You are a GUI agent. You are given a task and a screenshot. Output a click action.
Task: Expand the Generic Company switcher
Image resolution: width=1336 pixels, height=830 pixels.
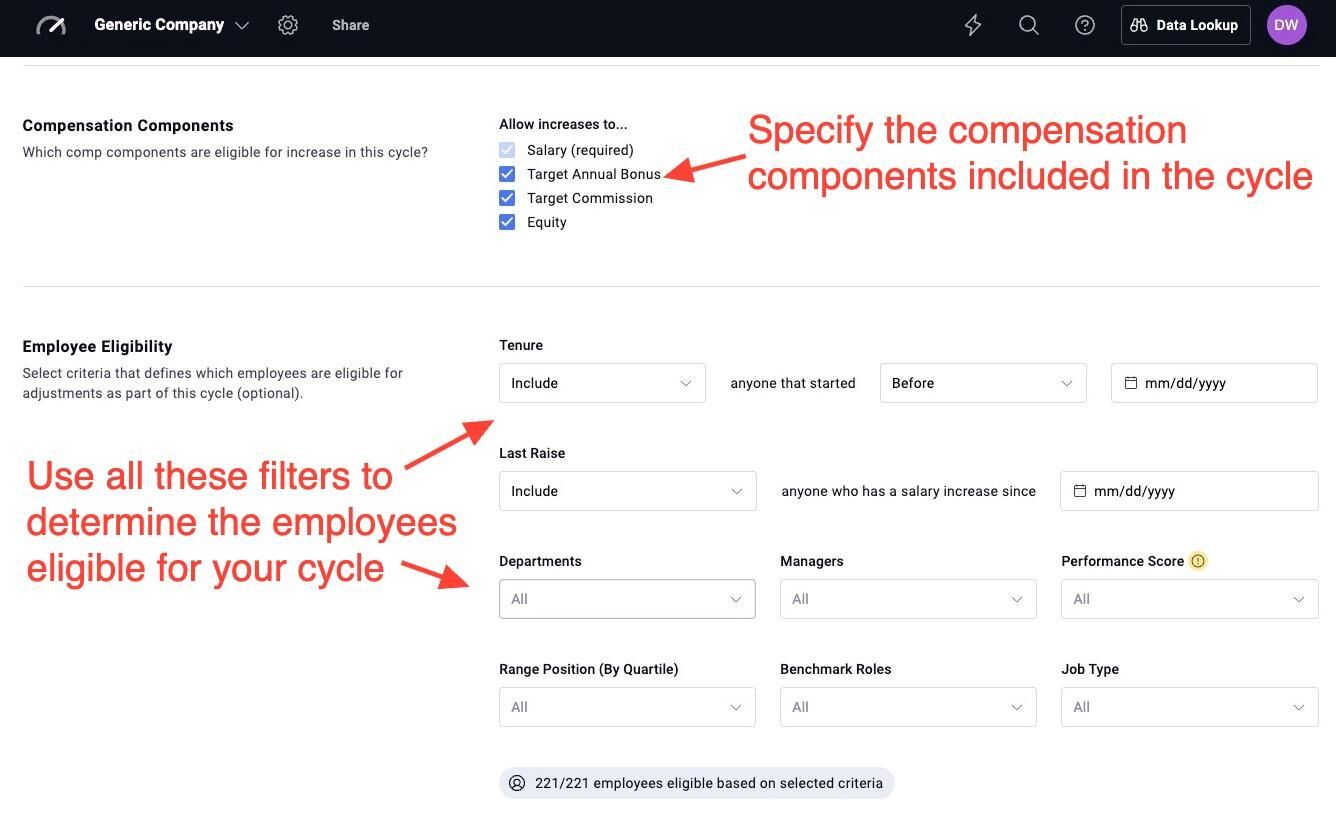171,25
